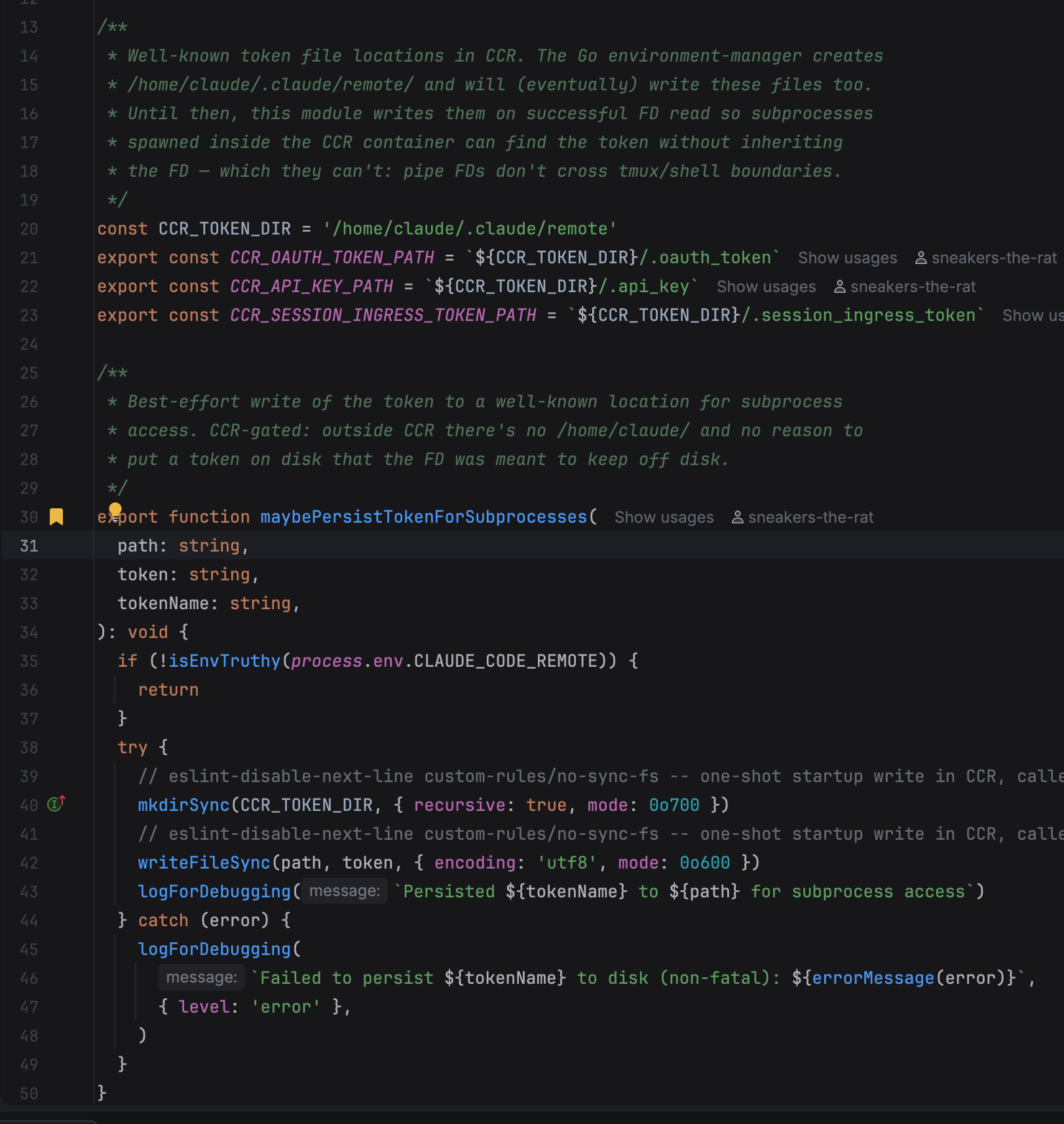Click the eslint-disable comment on line 41

point(601,834)
